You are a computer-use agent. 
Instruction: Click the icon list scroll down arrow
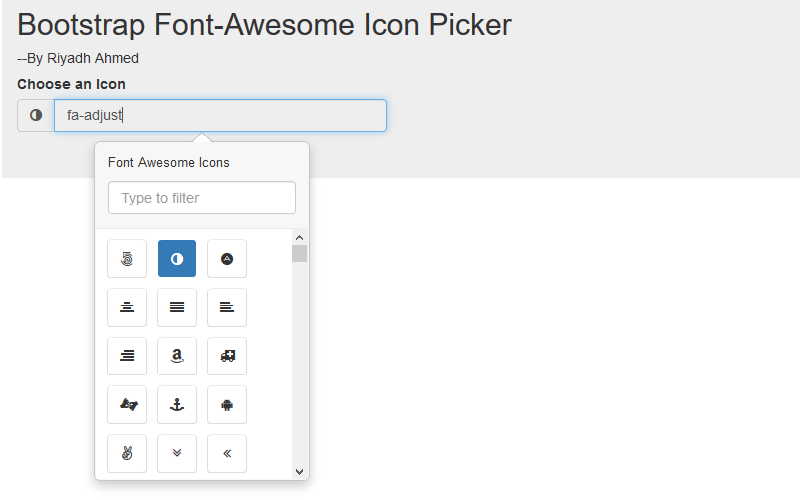(299, 472)
